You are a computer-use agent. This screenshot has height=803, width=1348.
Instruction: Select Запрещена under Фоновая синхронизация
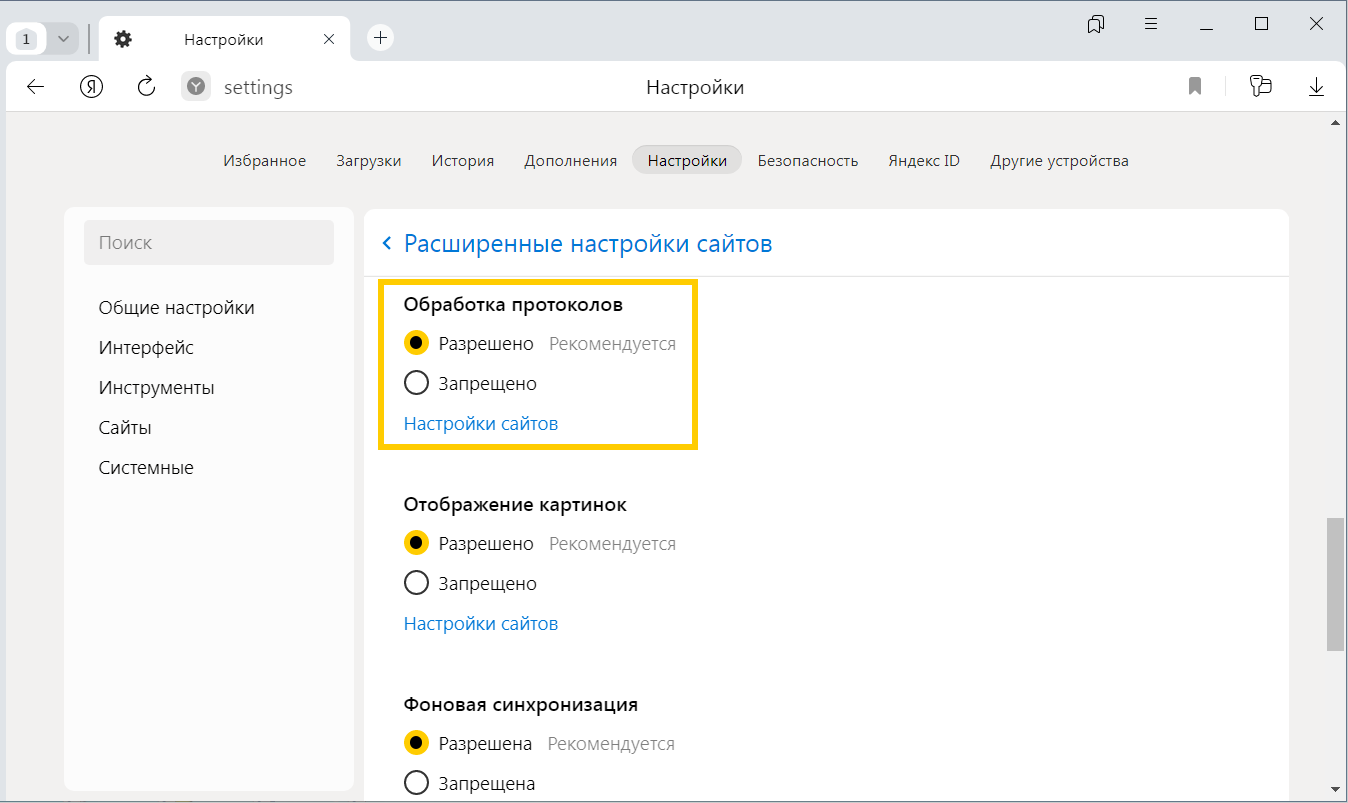coord(416,783)
